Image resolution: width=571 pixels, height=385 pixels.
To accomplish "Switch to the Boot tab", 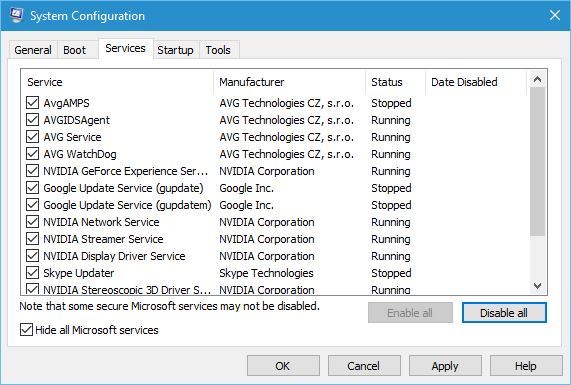I will click(x=74, y=50).
